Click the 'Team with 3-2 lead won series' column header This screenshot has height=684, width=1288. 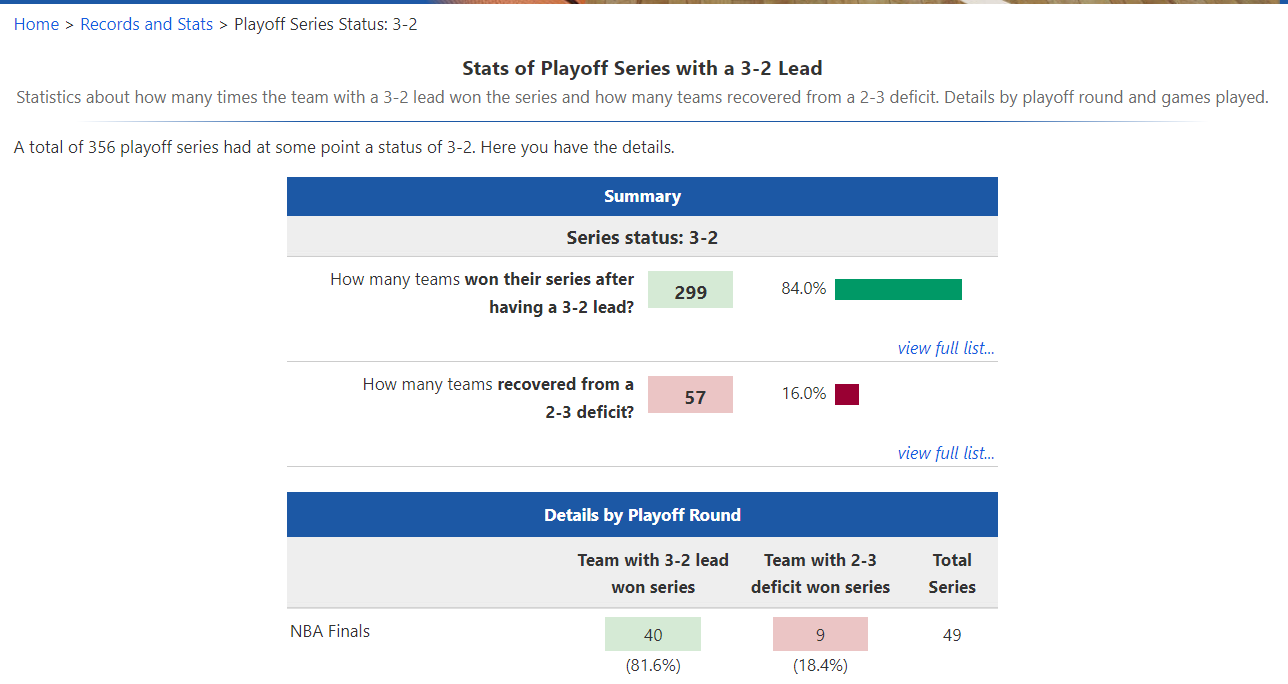(653, 573)
